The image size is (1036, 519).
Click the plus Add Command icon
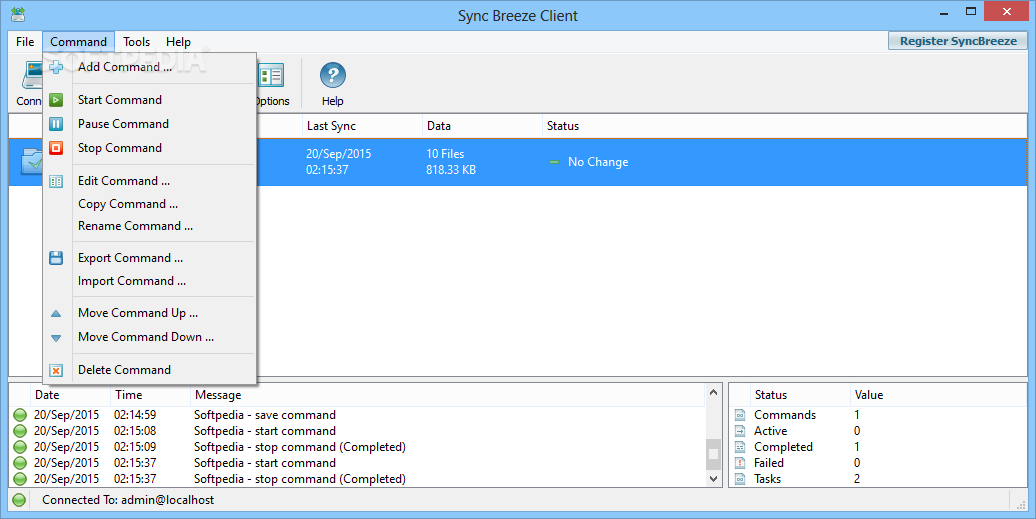pyautogui.click(x=56, y=67)
